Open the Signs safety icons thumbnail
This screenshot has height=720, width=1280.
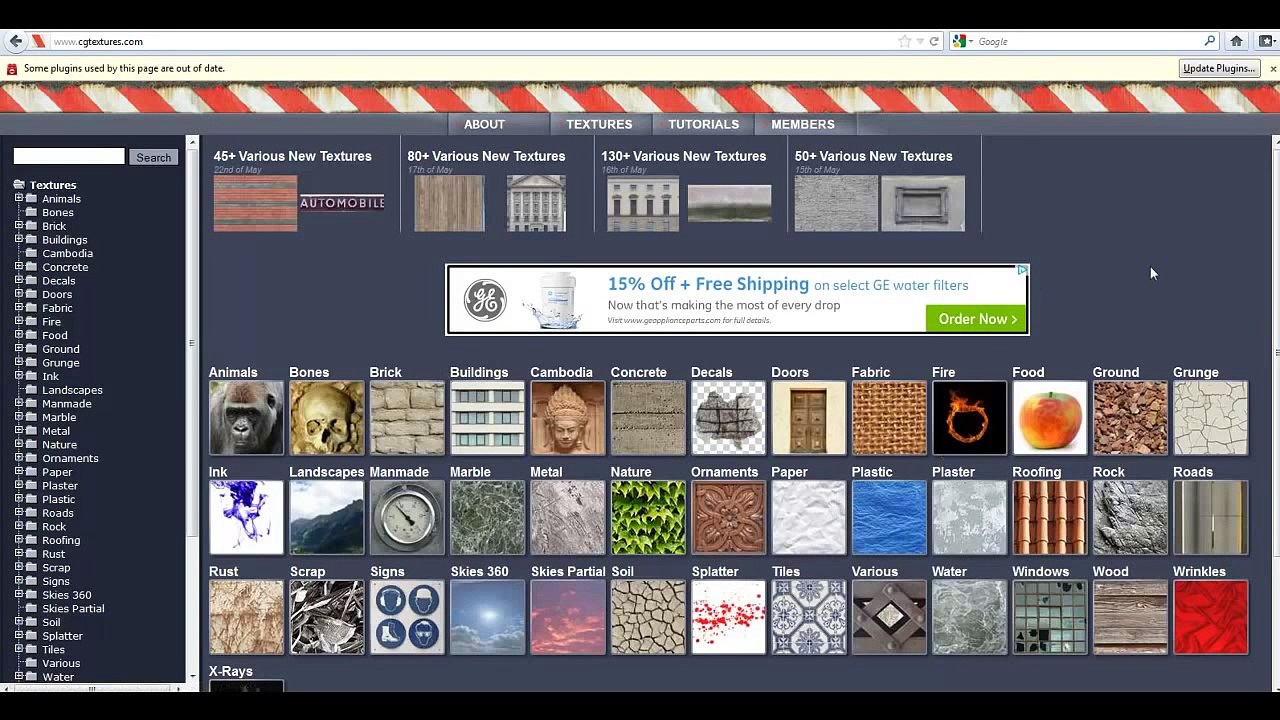pyautogui.click(x=407, y=617)
